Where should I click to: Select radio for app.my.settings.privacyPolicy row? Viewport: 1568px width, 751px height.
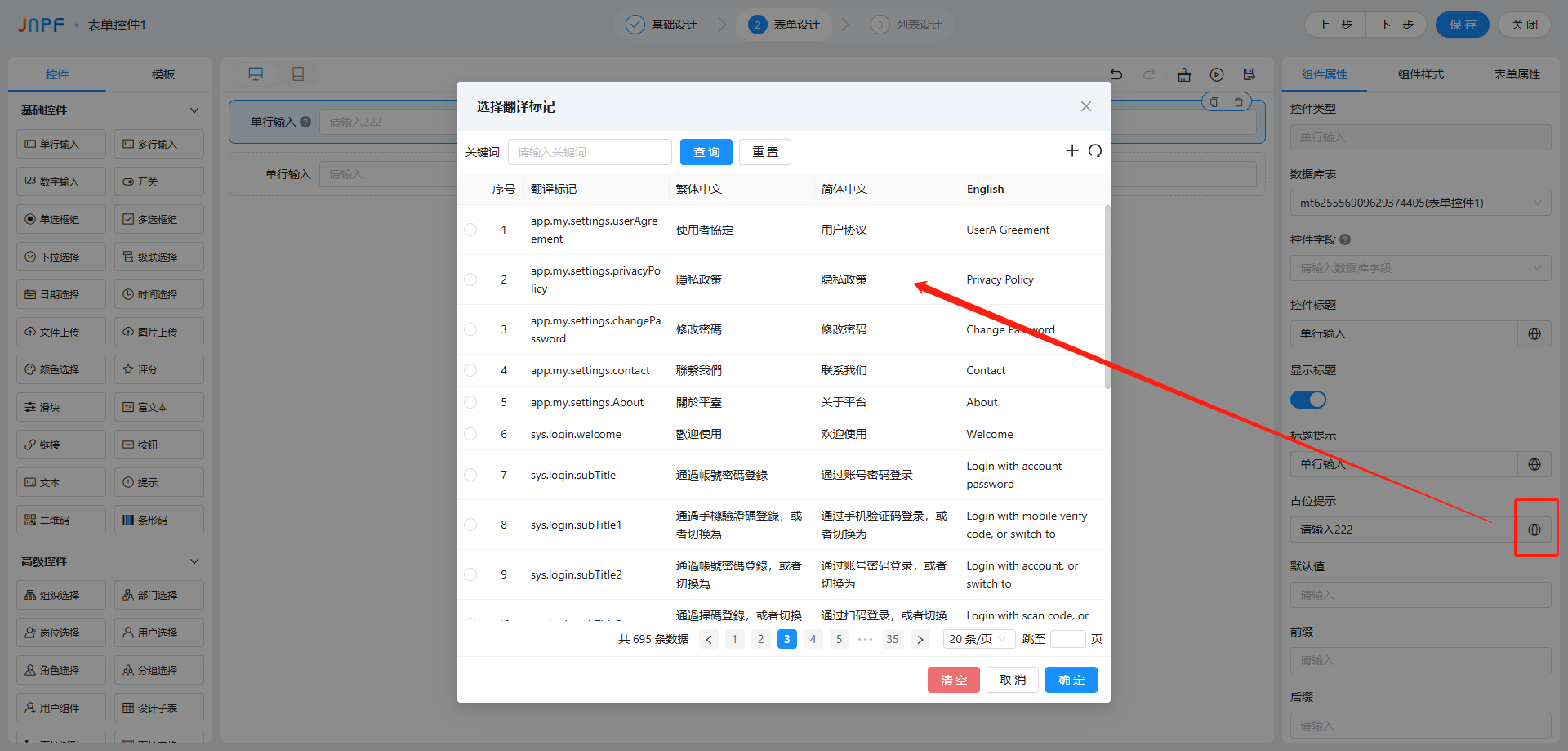pos(470,279)
